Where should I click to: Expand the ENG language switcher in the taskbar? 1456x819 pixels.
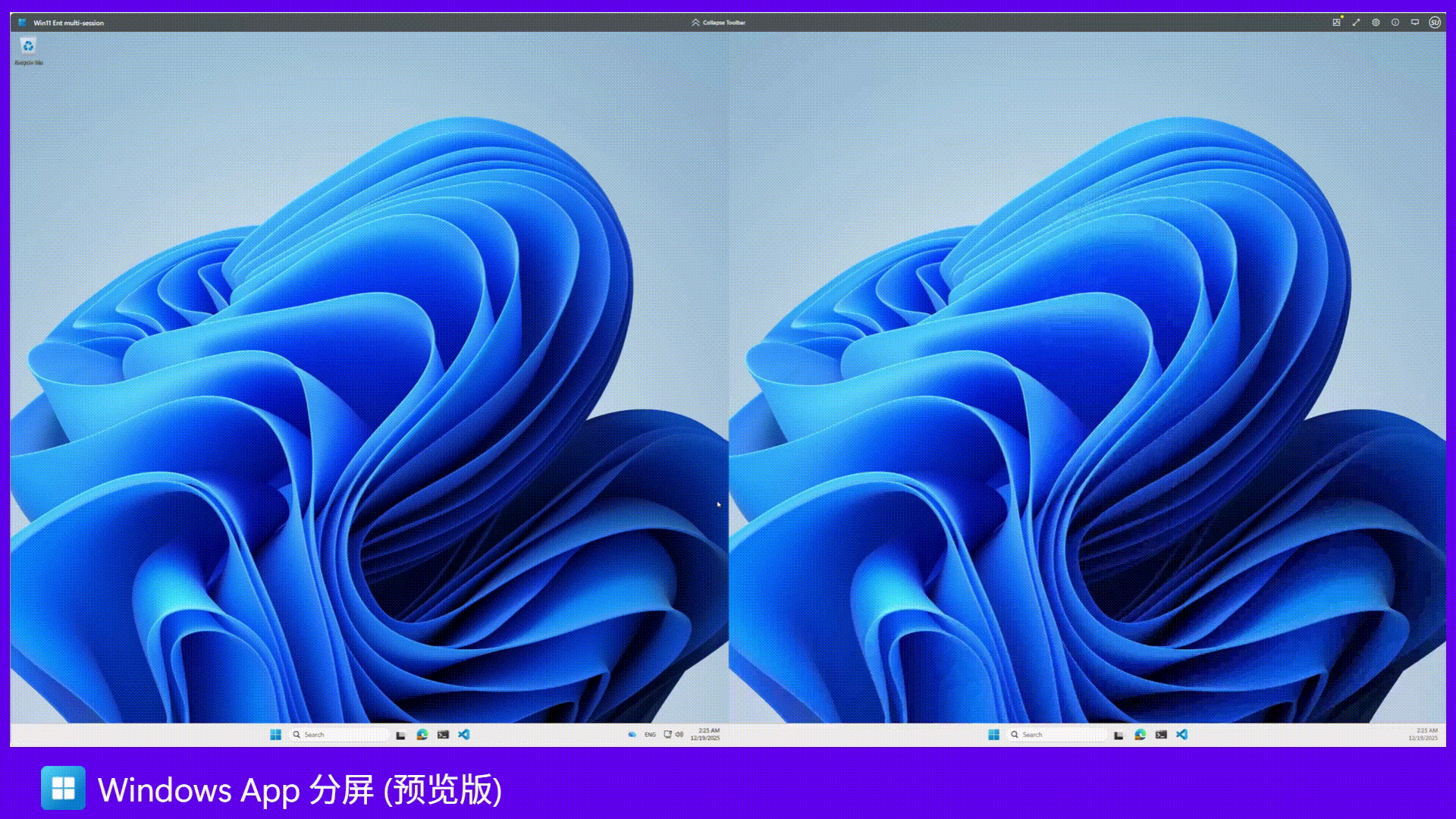(x=649, y=734)
